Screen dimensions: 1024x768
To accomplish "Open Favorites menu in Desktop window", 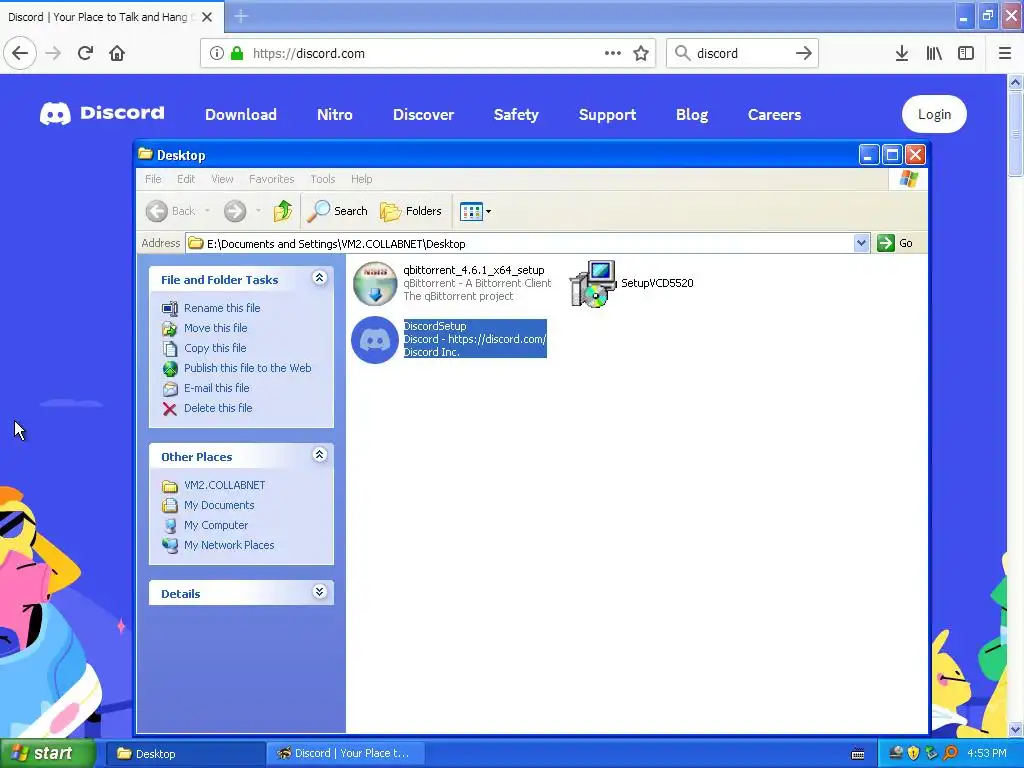I will [x=271, y=179].
